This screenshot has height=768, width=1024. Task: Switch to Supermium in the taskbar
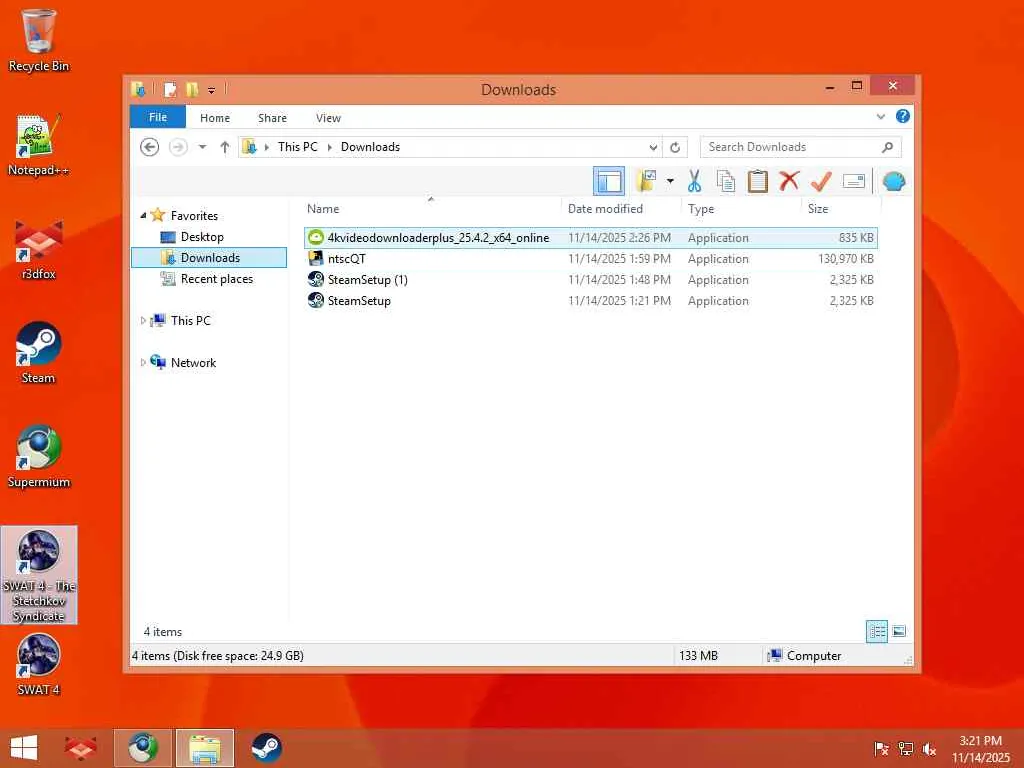coord(143,748)
